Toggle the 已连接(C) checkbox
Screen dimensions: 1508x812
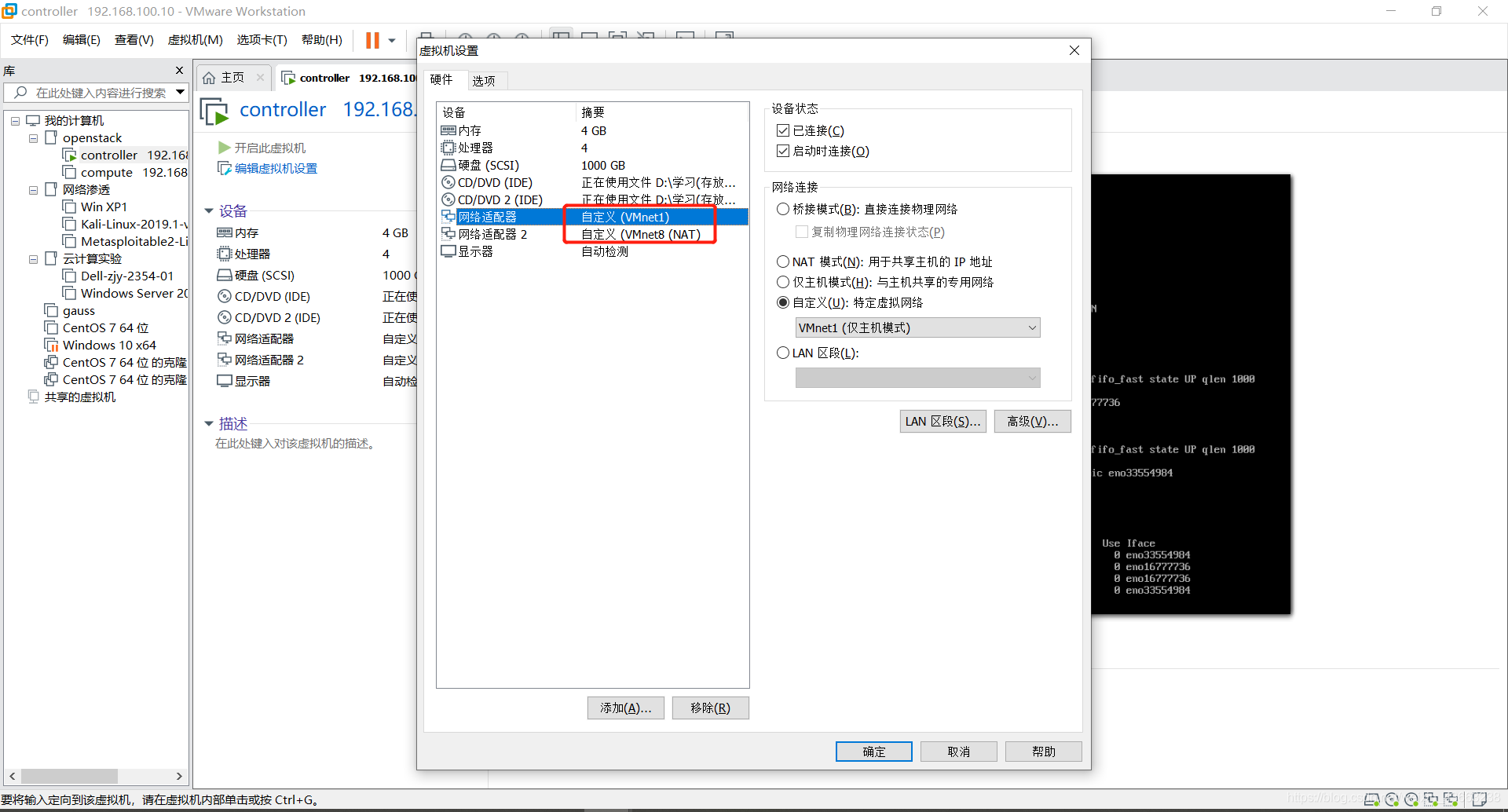pyautogui.click(x=782, y=130)
